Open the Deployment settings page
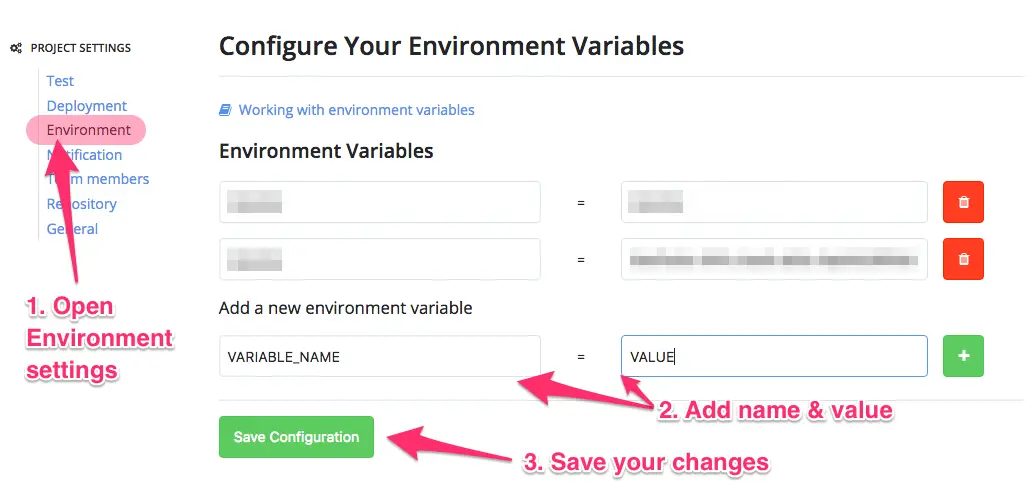Screen dimensions: 1035x493 click(x=86, y=106)
